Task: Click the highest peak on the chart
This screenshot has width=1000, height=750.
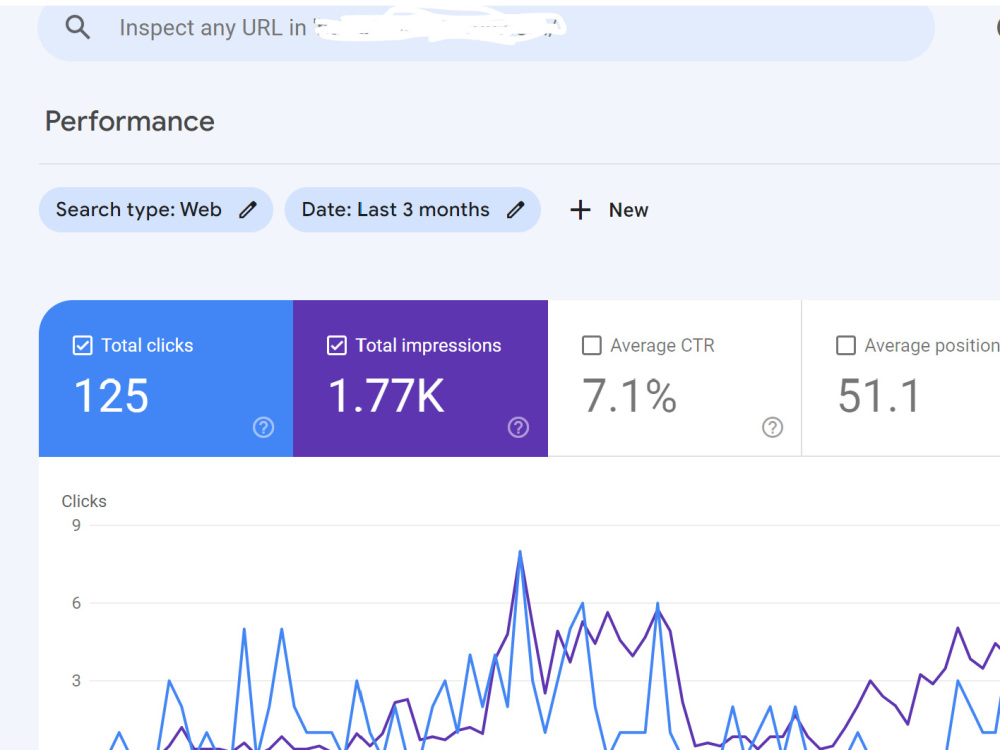Action: click(520, 552)
